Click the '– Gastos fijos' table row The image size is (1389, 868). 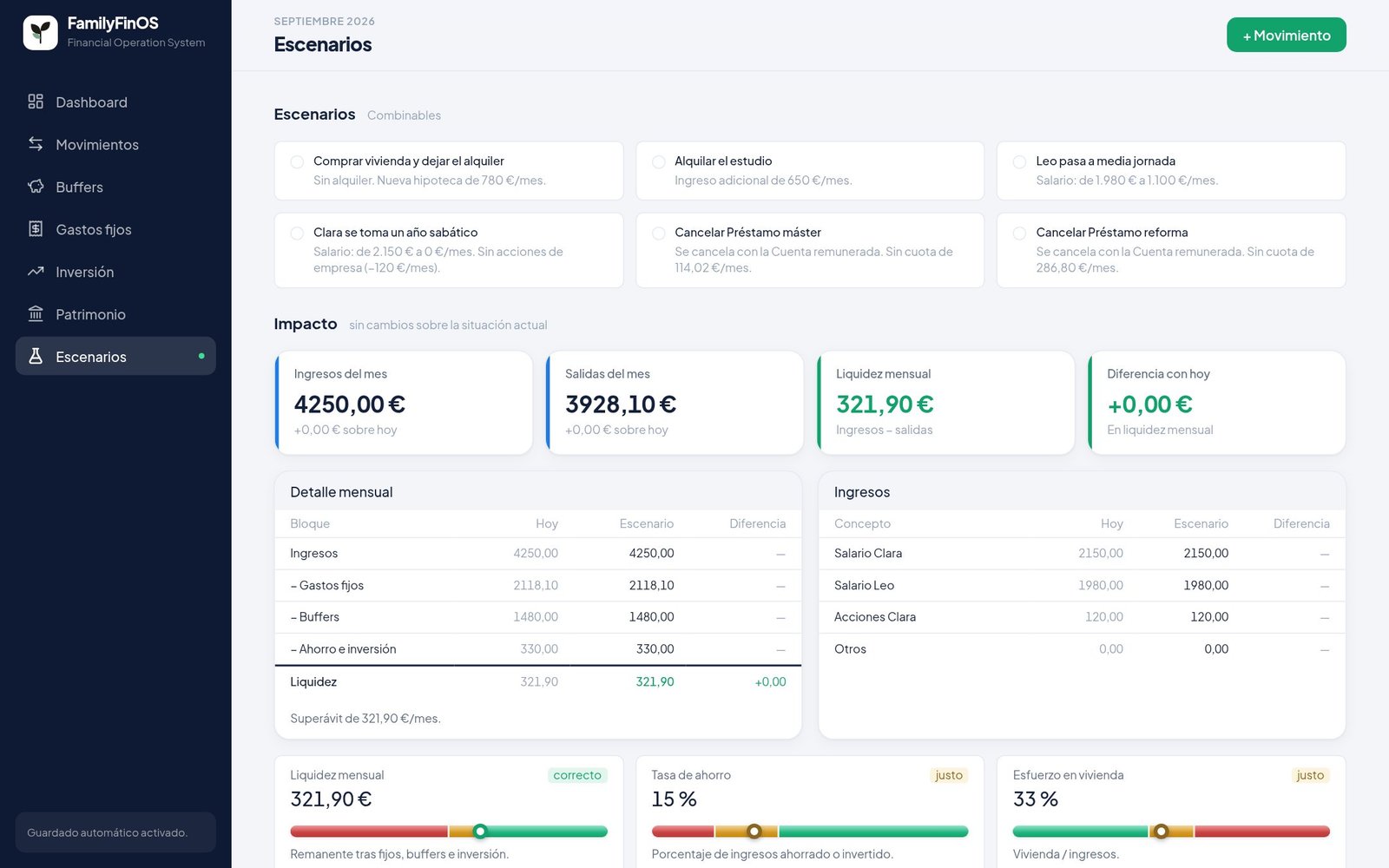click(x=538, y=585)
